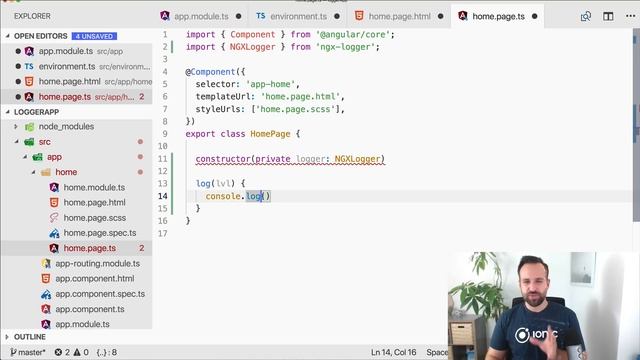Screen dimensions: 640x360
Task: Open app.component.spec.ts file
Action: coord(100,294)
